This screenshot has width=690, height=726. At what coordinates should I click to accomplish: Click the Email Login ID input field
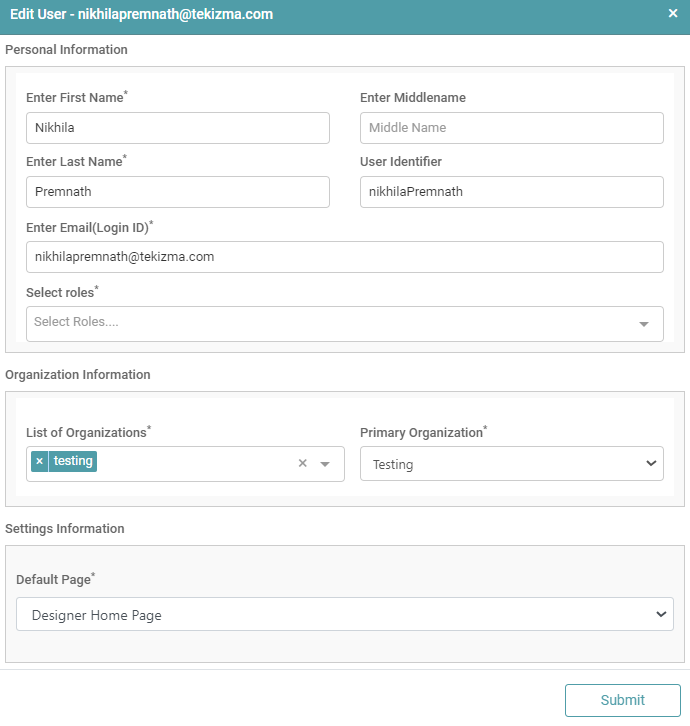click(x=345, y=257)
